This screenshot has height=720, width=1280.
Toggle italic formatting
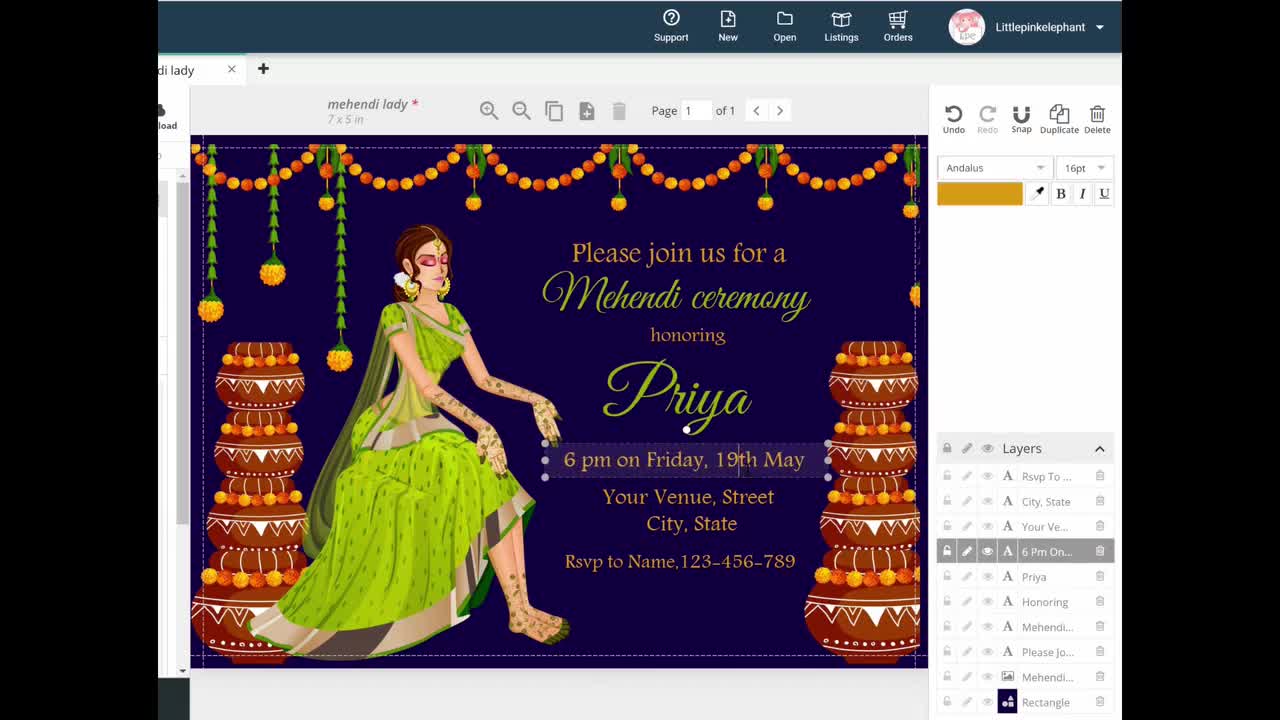click(1082, 194)
